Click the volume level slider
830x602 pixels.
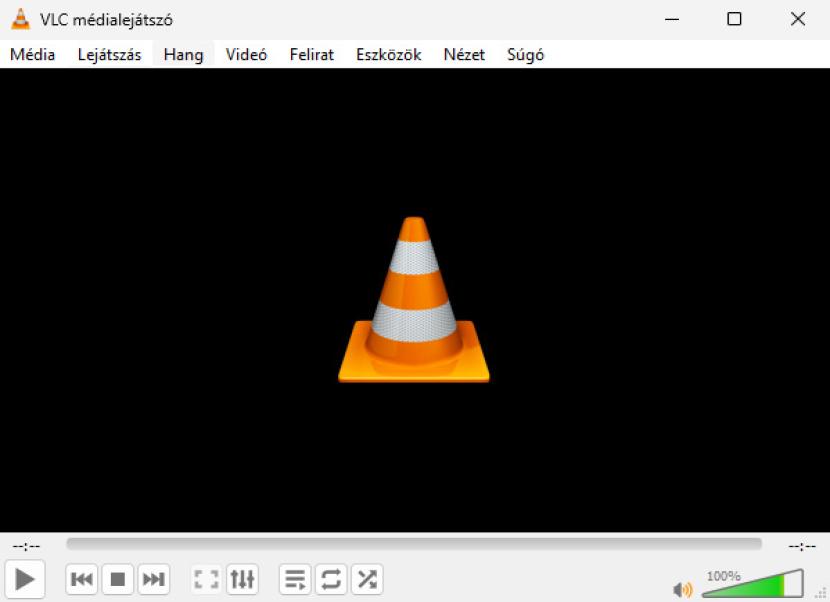click(752, 585)
